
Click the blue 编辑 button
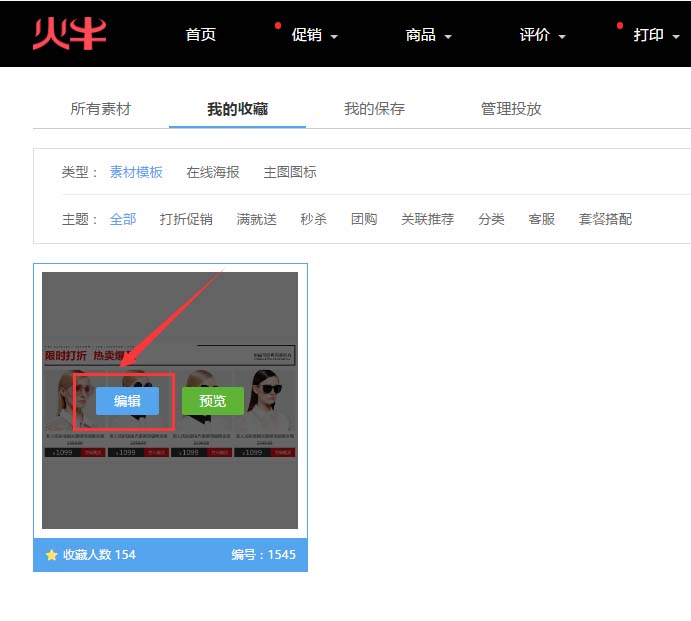tap(127, 401)
